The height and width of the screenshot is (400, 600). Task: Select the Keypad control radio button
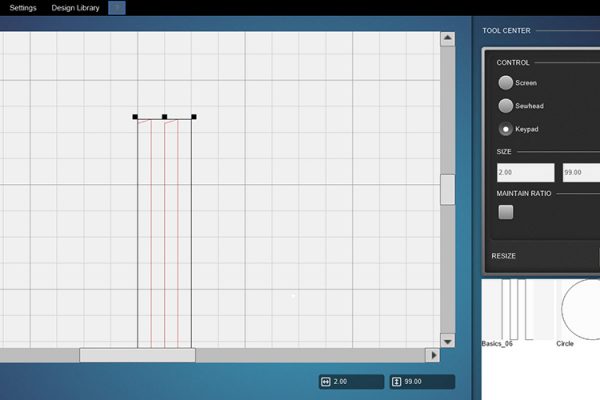click(x=505, y=129)
